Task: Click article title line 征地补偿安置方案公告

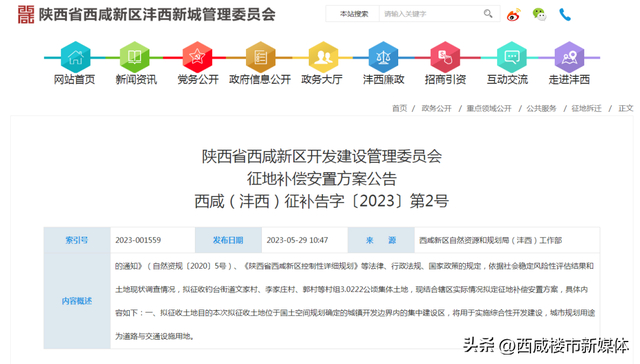Action: (x=322, y=179)
